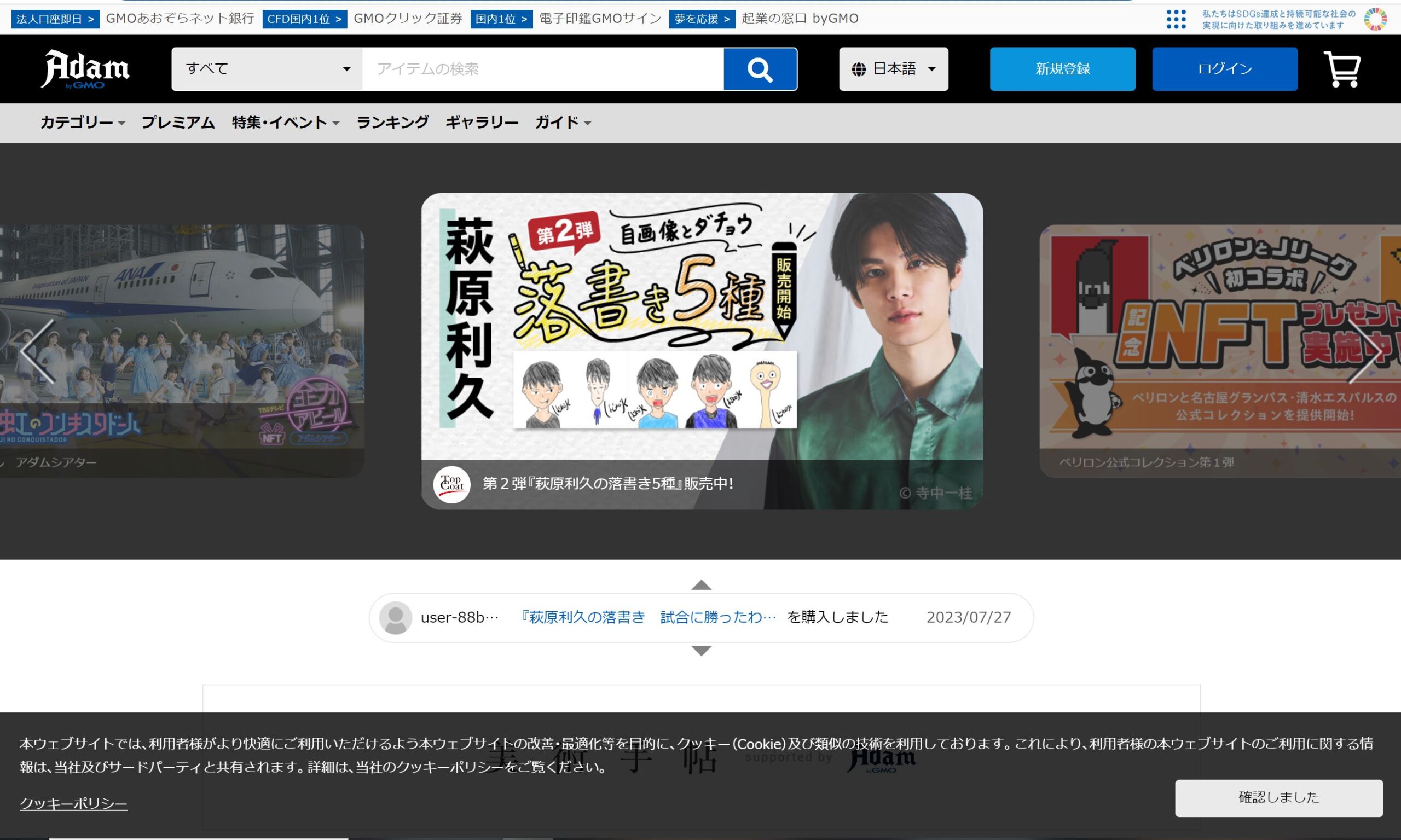Click the Top Coat circular logo
This screenshot has width=1401, height=840.
(x=451, y=484)
